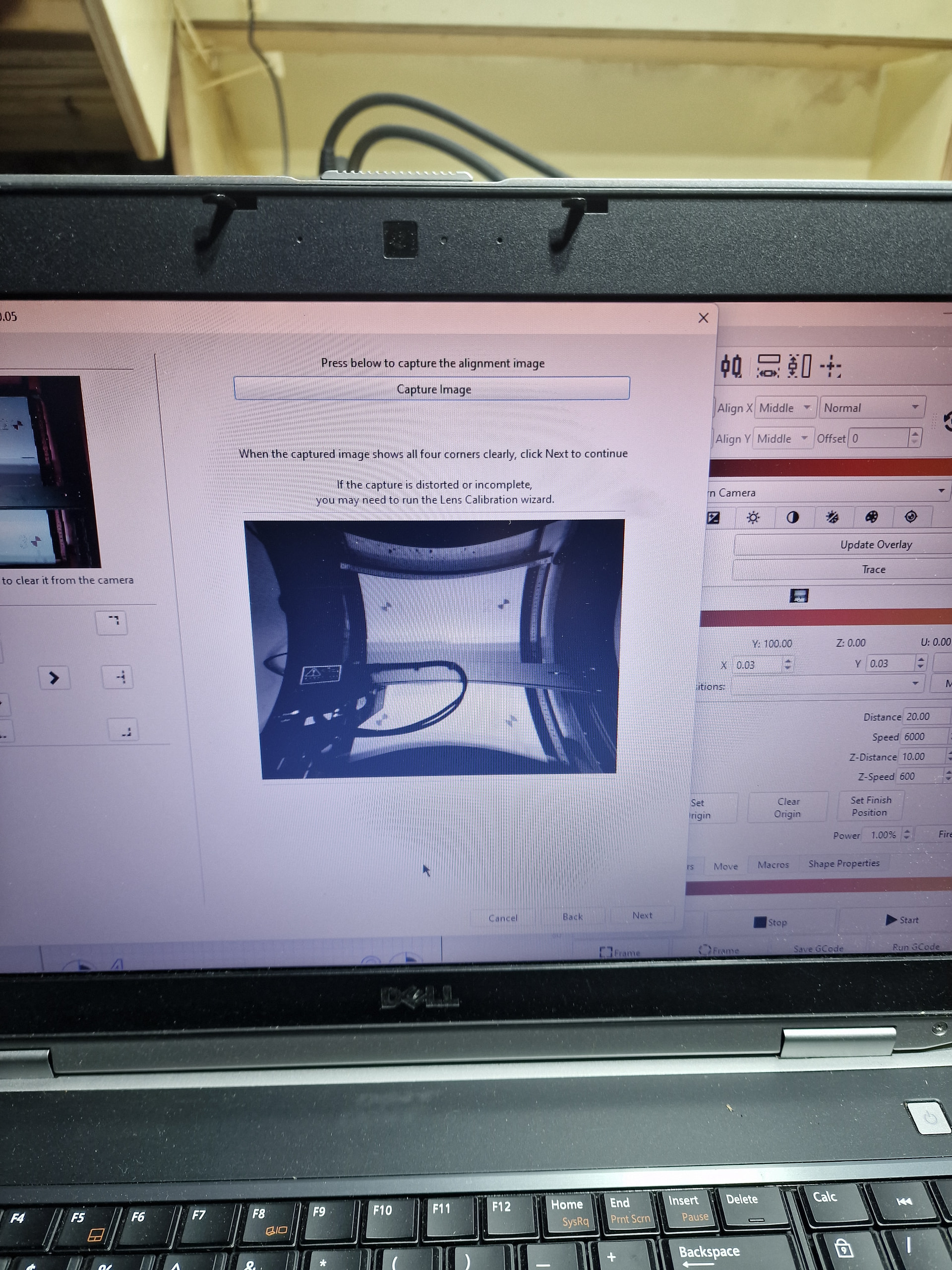Jog laser right with chevron arrow
952x1270 pixels.
55,678
